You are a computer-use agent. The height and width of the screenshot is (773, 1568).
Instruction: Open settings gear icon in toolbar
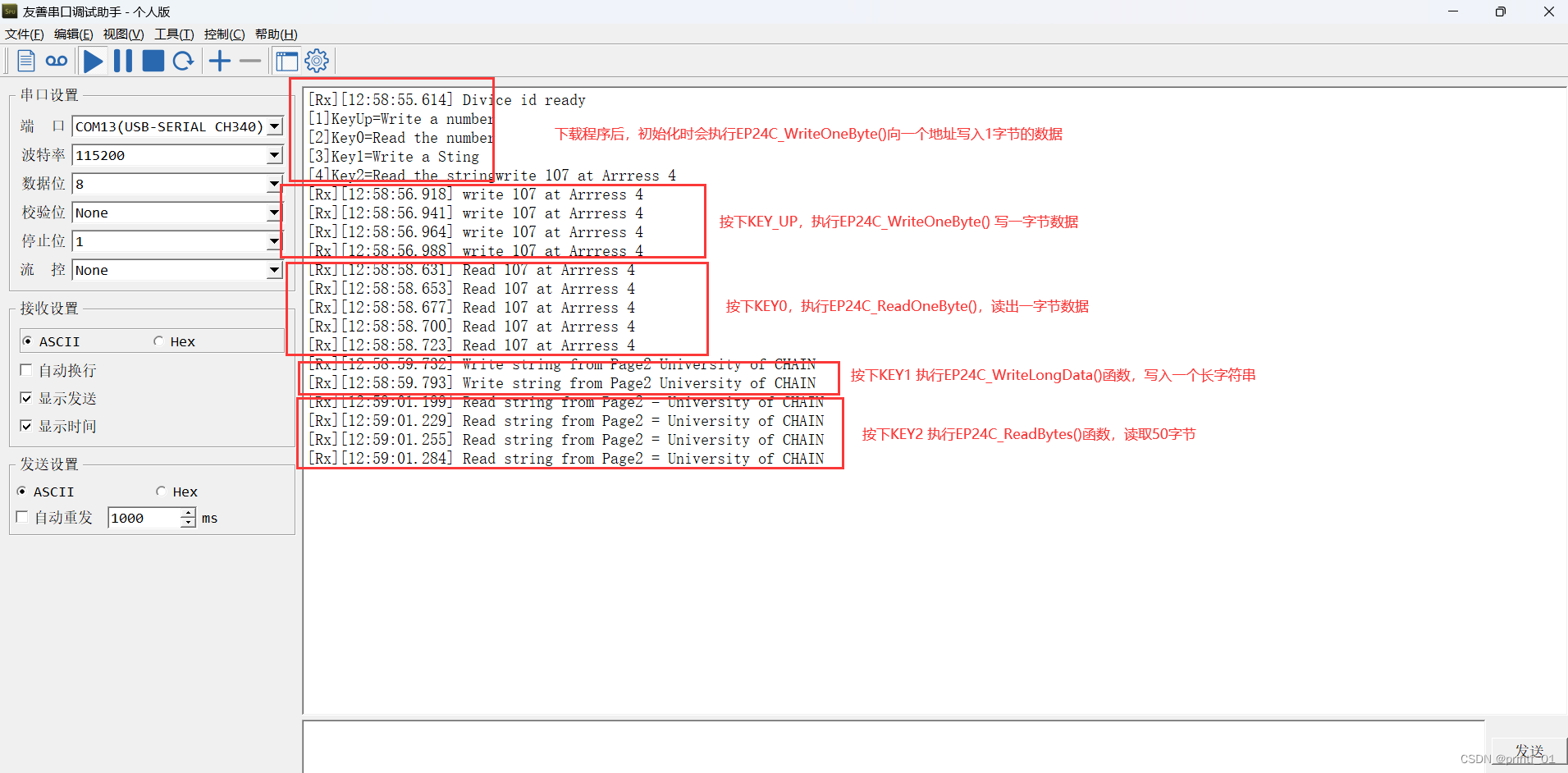click(x=317, y=61)
